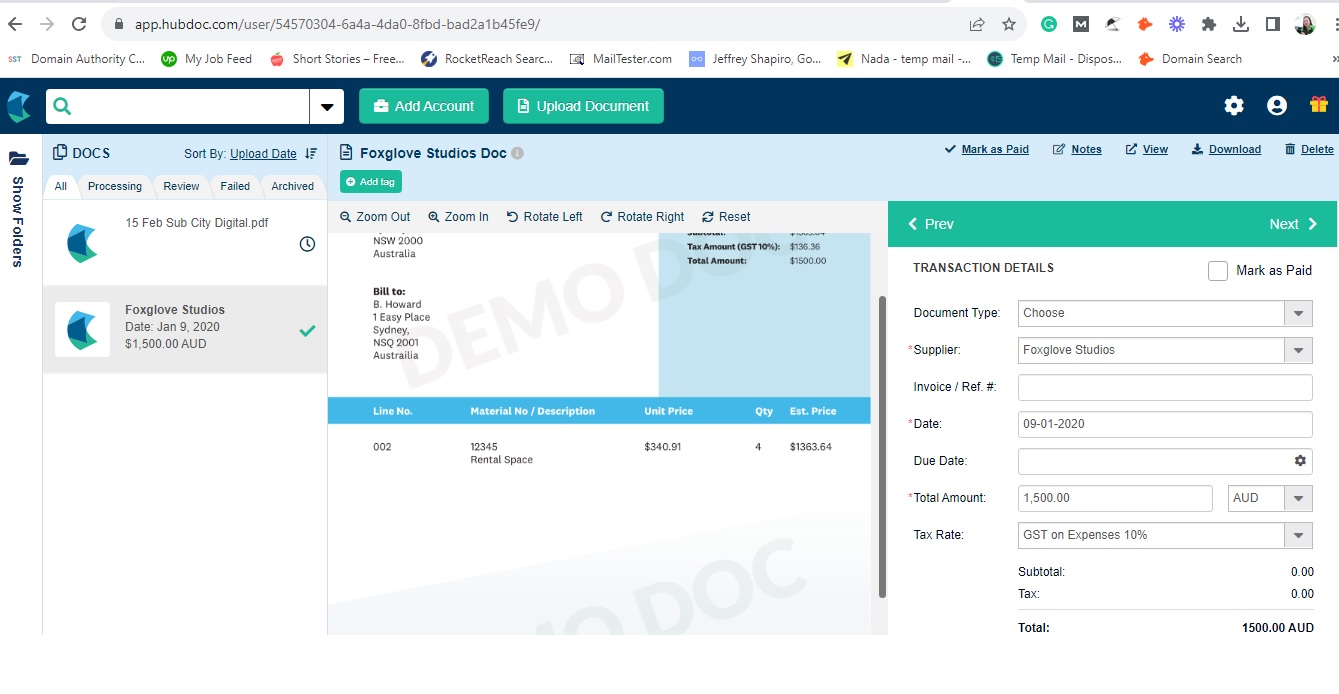Go to Prev document

pos(931,224)
